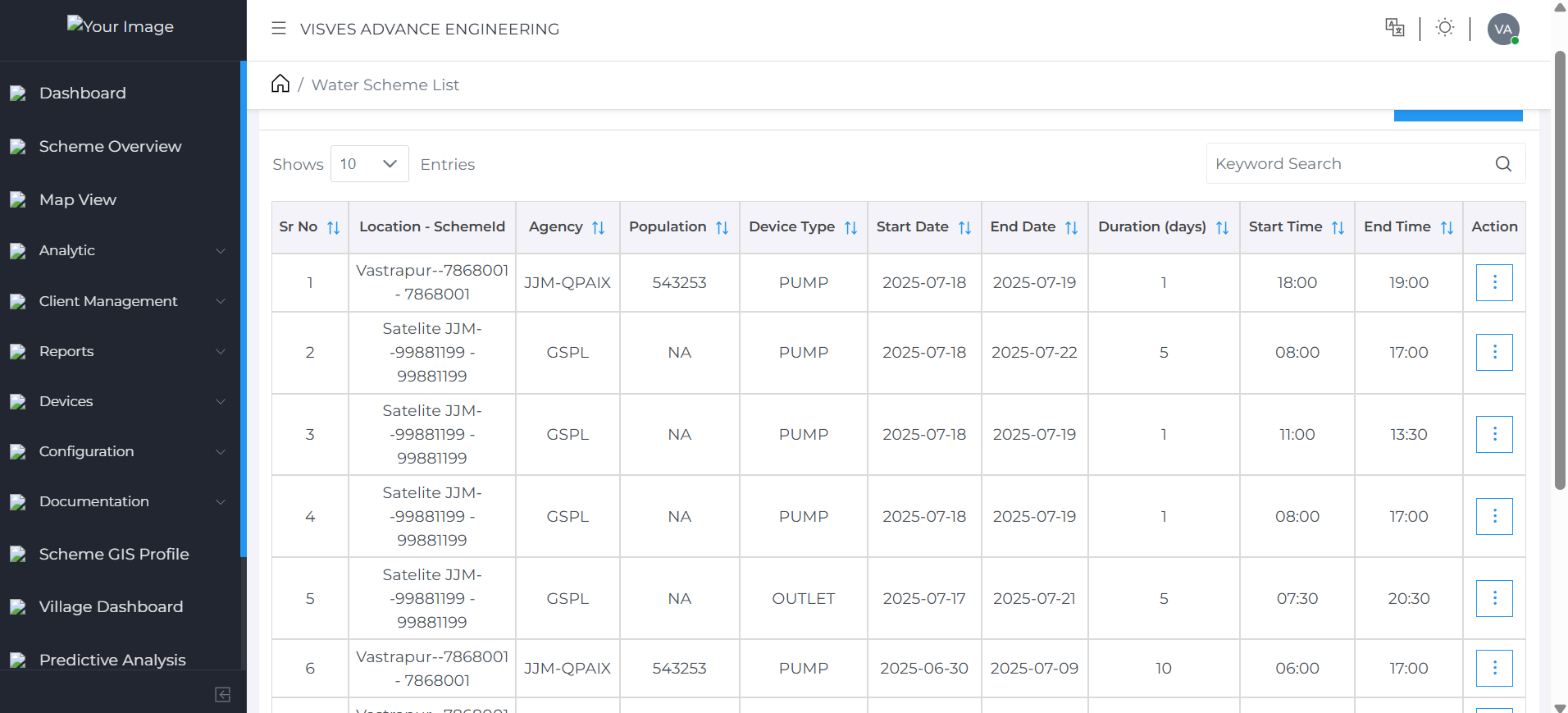Toggle the light/dark theme sun icon

pos(1445,28)
